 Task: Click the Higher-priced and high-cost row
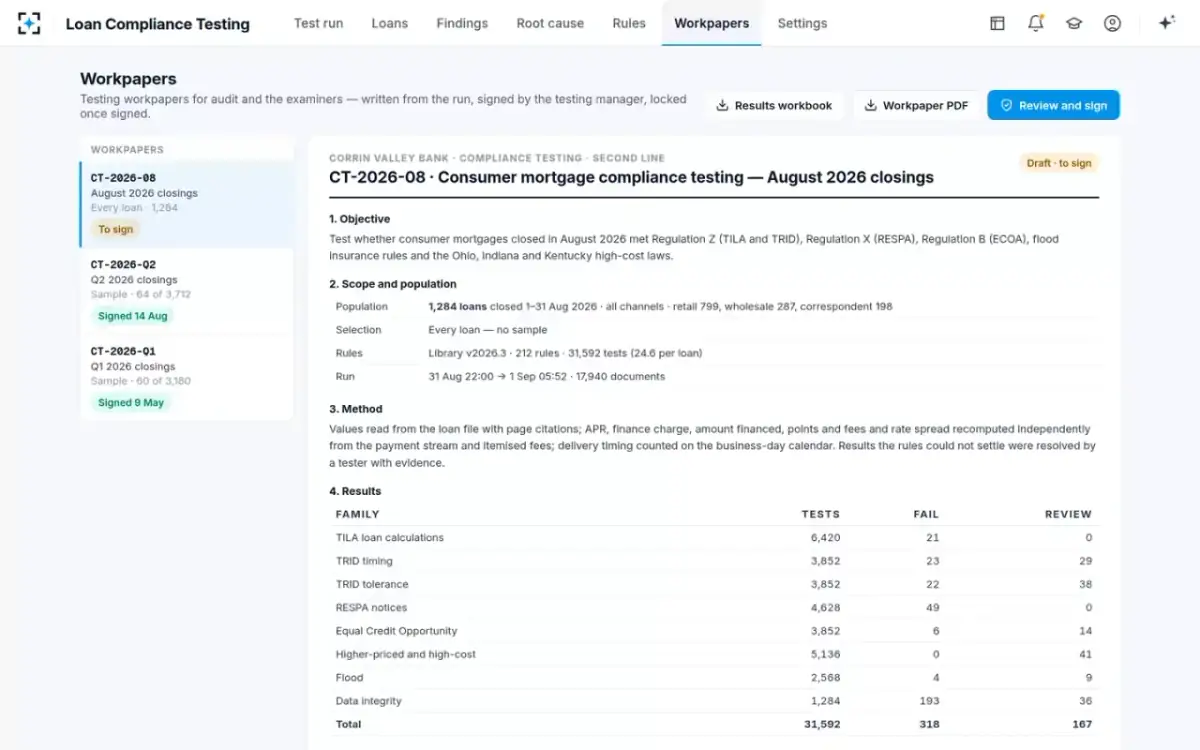point(714,654)
